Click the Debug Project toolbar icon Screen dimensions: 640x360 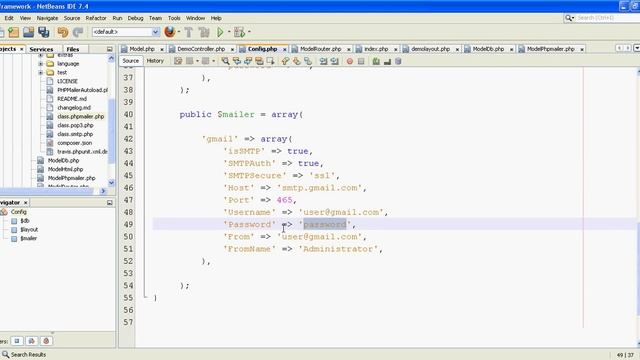[x=239, y=32]
